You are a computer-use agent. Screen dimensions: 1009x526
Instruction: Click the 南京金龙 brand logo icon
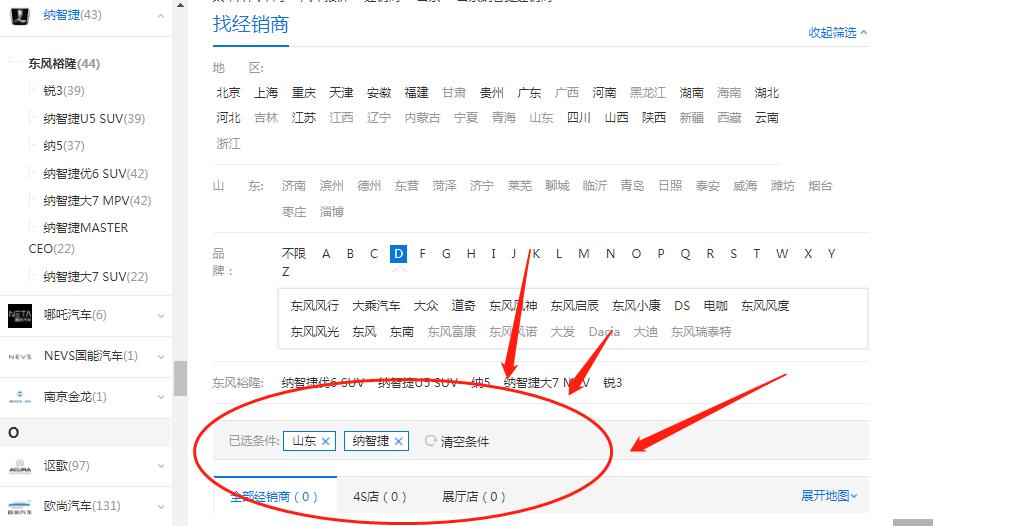[20, 397]
